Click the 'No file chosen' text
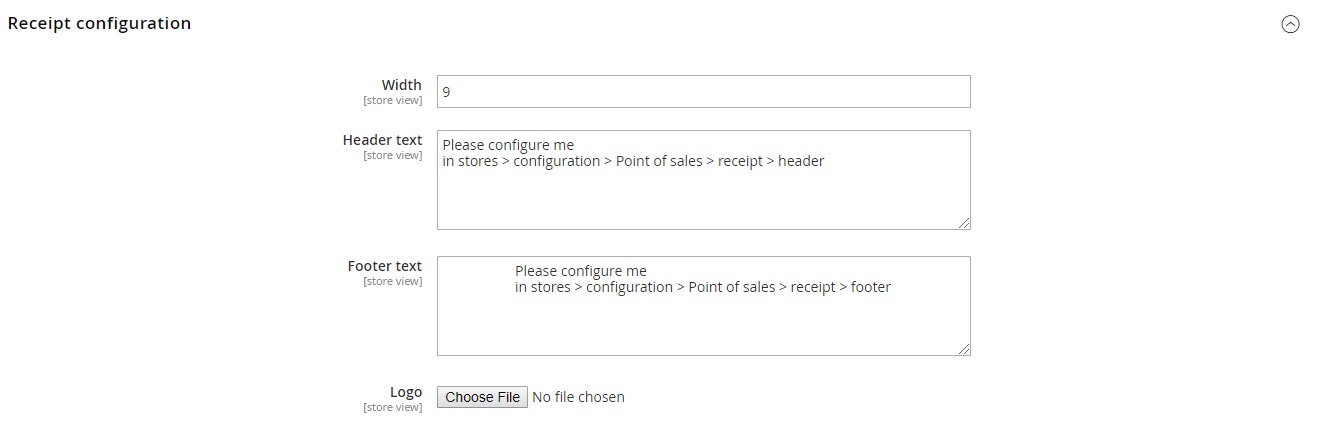This screenshot has height=426, width=1318. (x=578, y=397)
